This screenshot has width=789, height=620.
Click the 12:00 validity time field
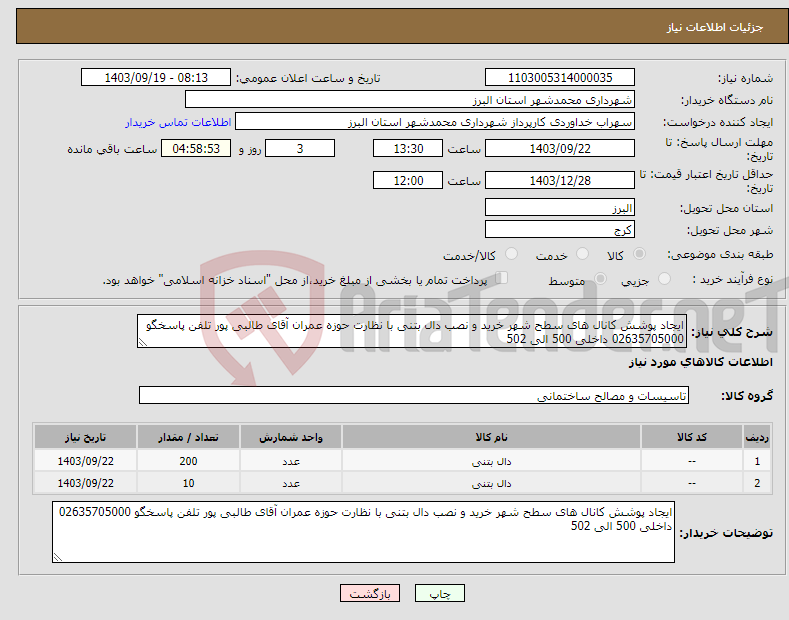pos(408,180)
